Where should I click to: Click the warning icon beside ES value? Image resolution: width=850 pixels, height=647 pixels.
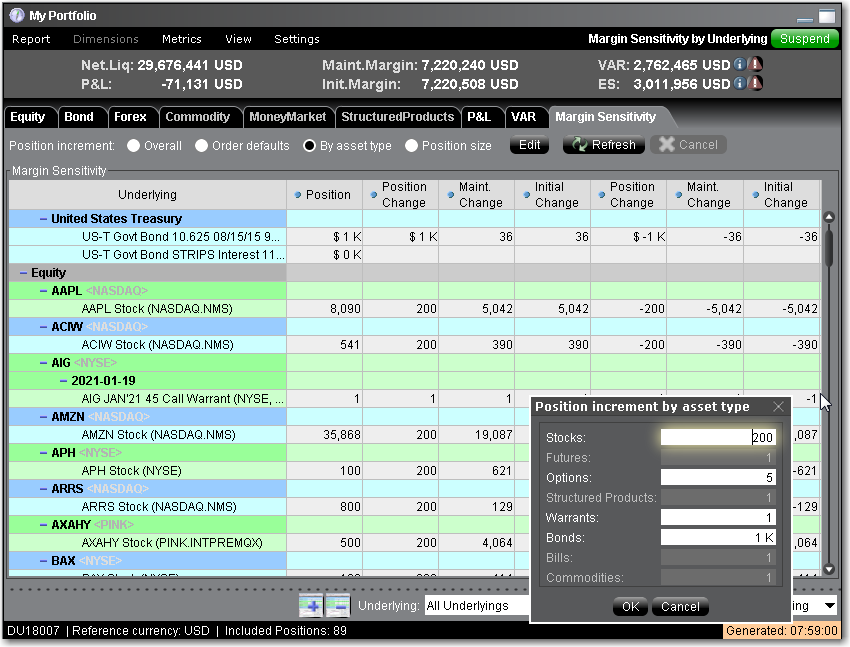[x=756, y=84]
